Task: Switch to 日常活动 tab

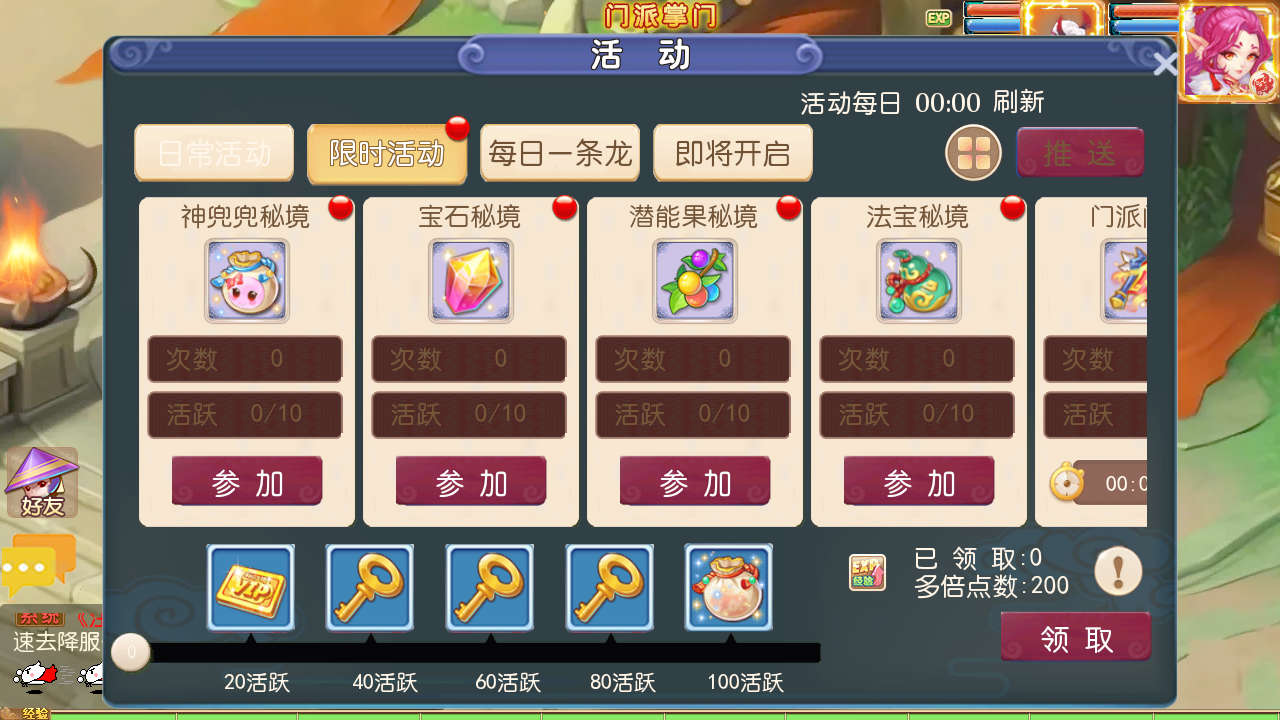Action: (x=214, y=153)
